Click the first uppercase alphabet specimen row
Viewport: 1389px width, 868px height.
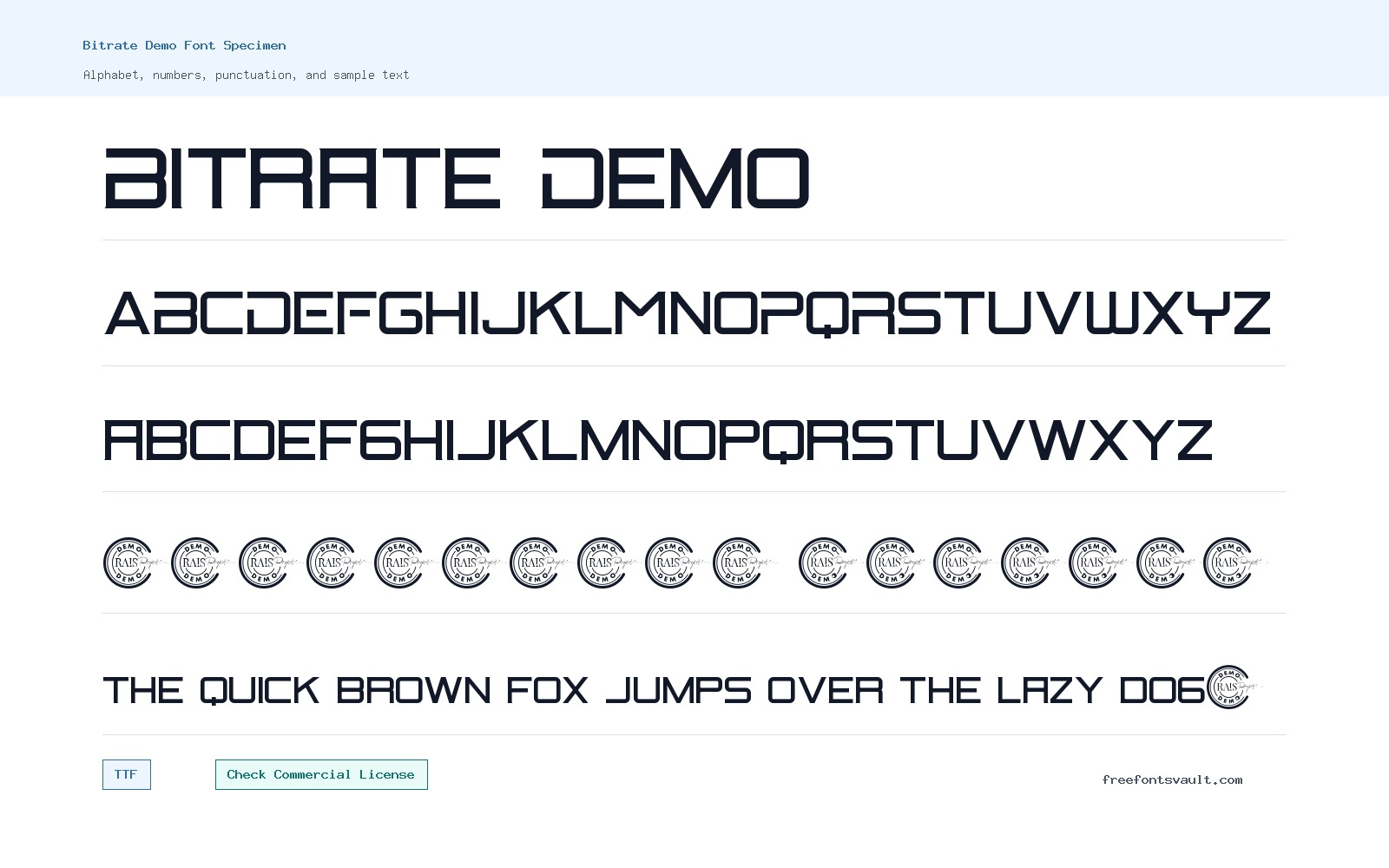688,313
